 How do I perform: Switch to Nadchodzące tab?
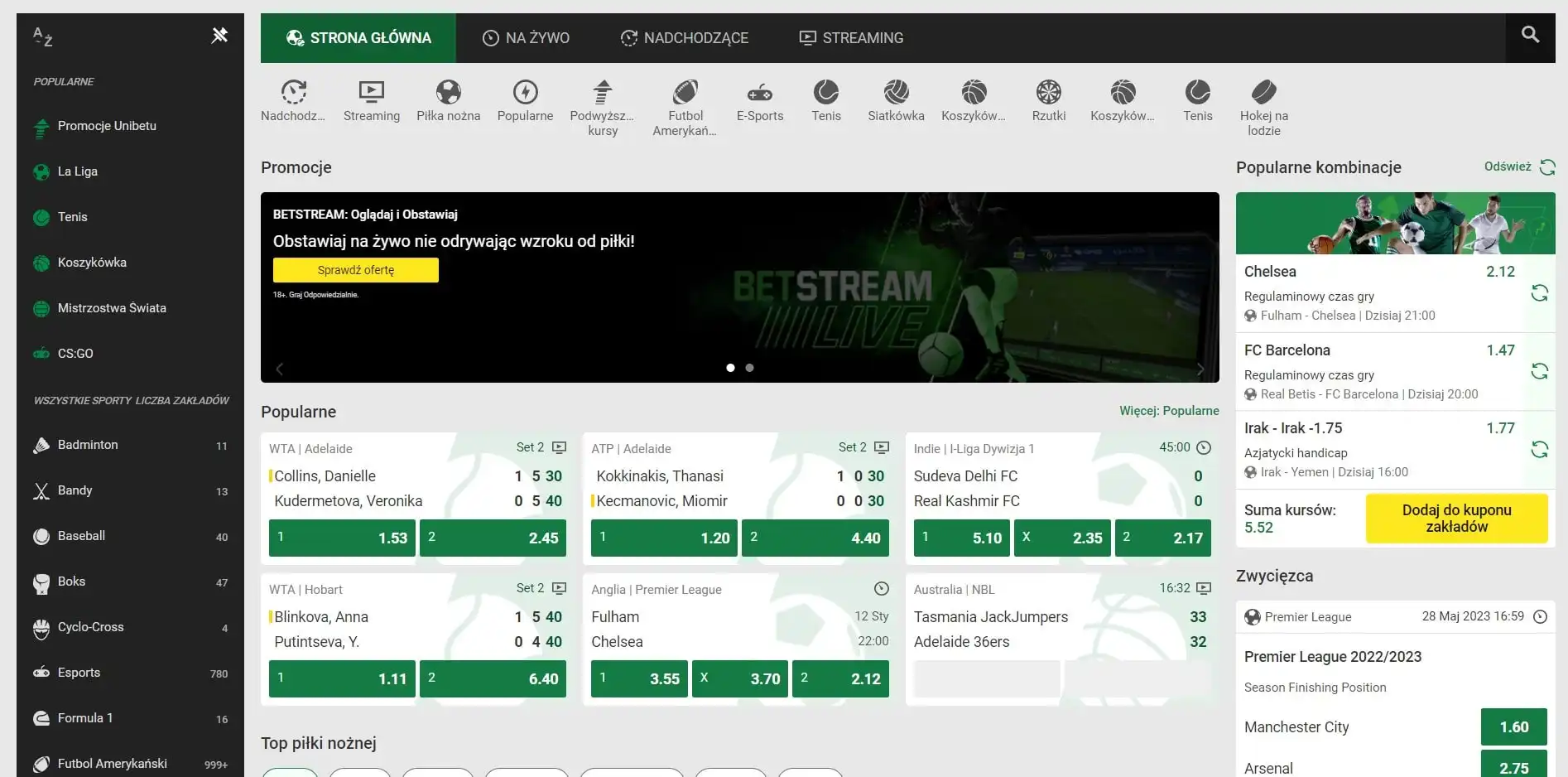(x=684, y=38)
